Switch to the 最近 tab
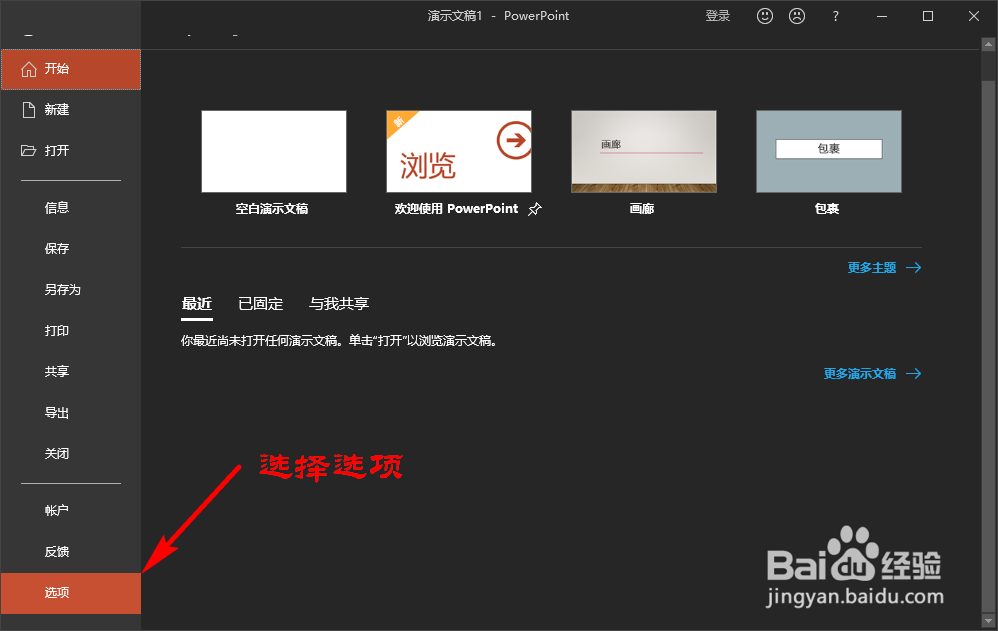The height and width of the screenshot is (631, 998). coord(197,304)
